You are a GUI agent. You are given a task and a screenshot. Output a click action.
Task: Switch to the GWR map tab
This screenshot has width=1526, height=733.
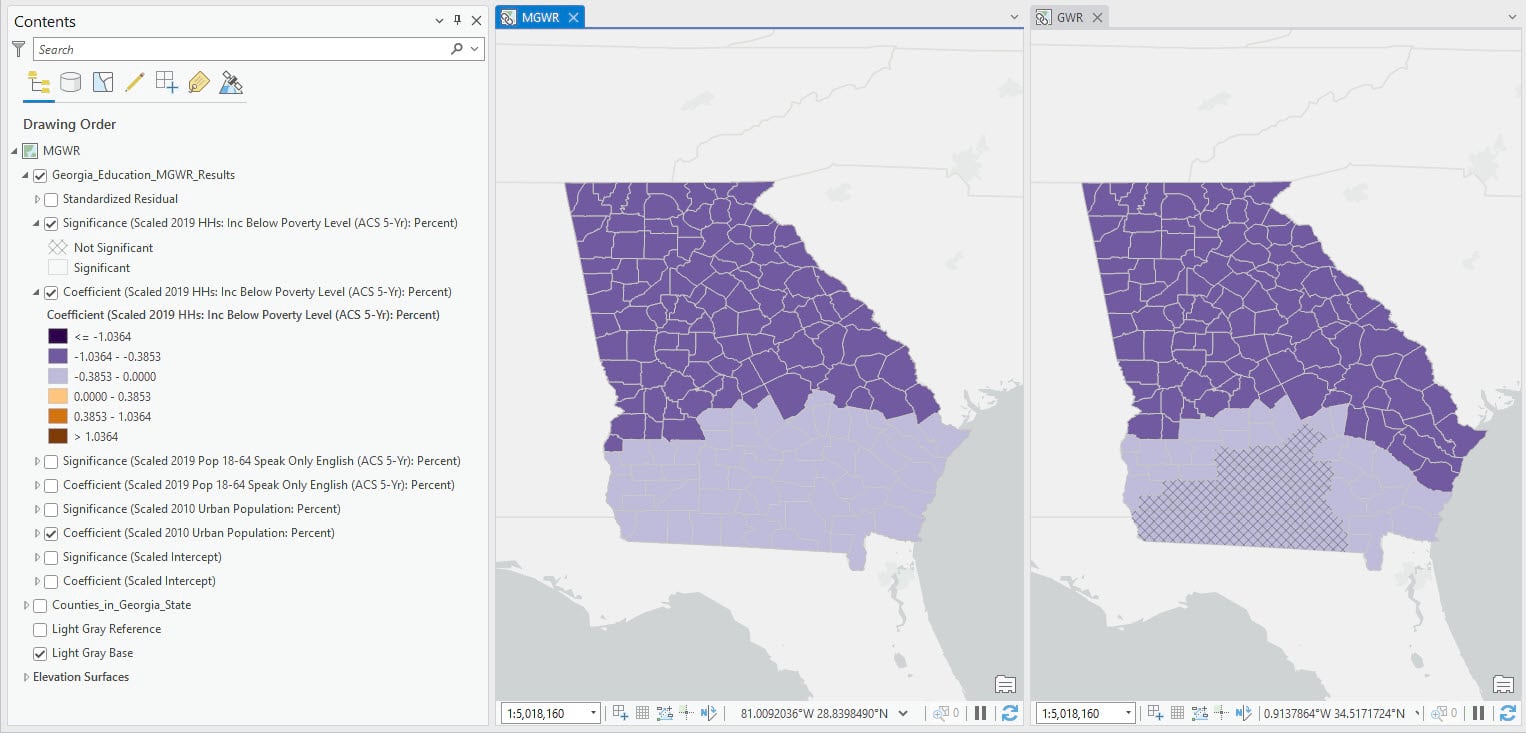tap(1075, 17)
